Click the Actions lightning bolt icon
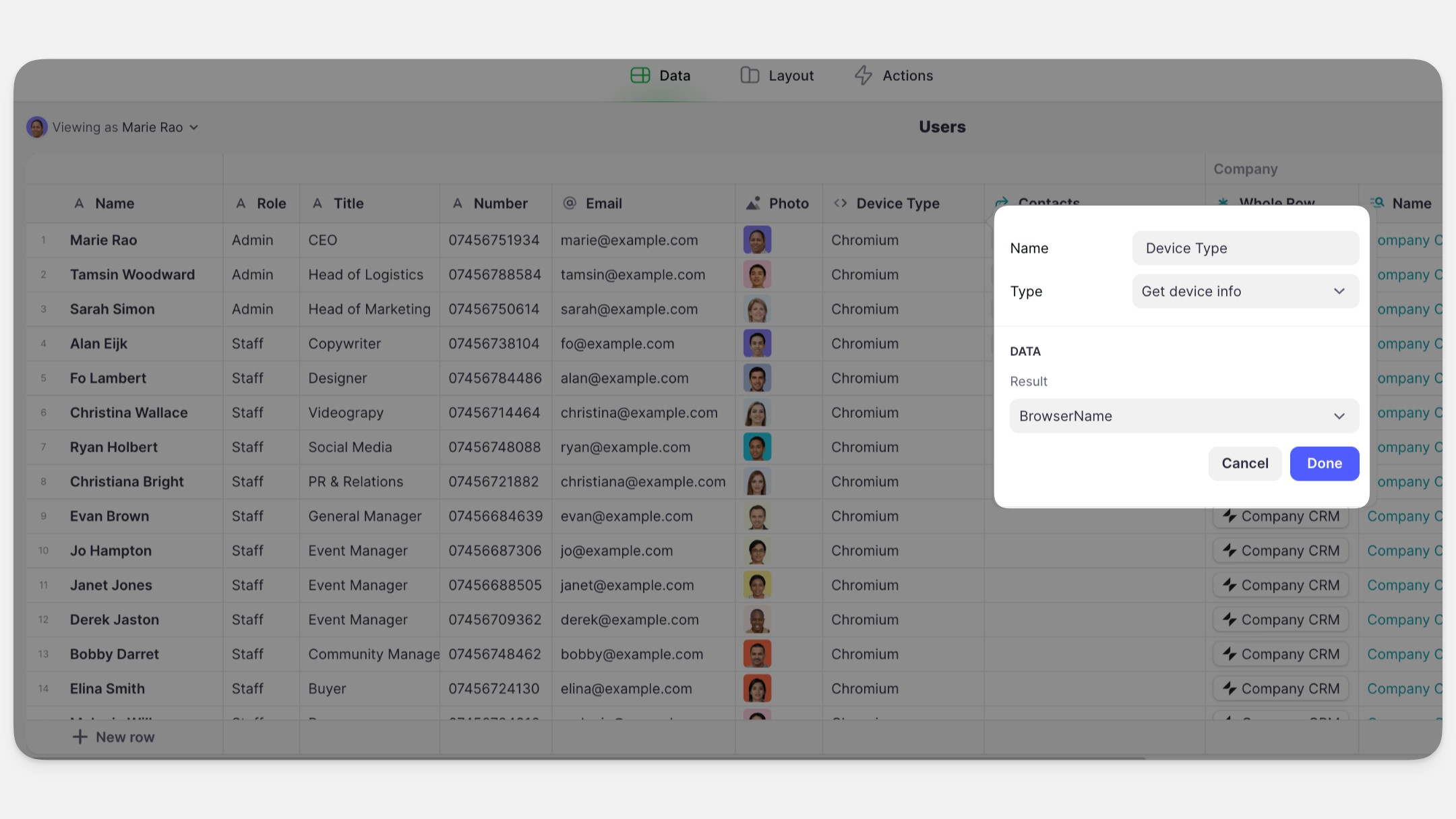Image resolution: width=1456 pixels, height=819 pixels. coord(863,75)
